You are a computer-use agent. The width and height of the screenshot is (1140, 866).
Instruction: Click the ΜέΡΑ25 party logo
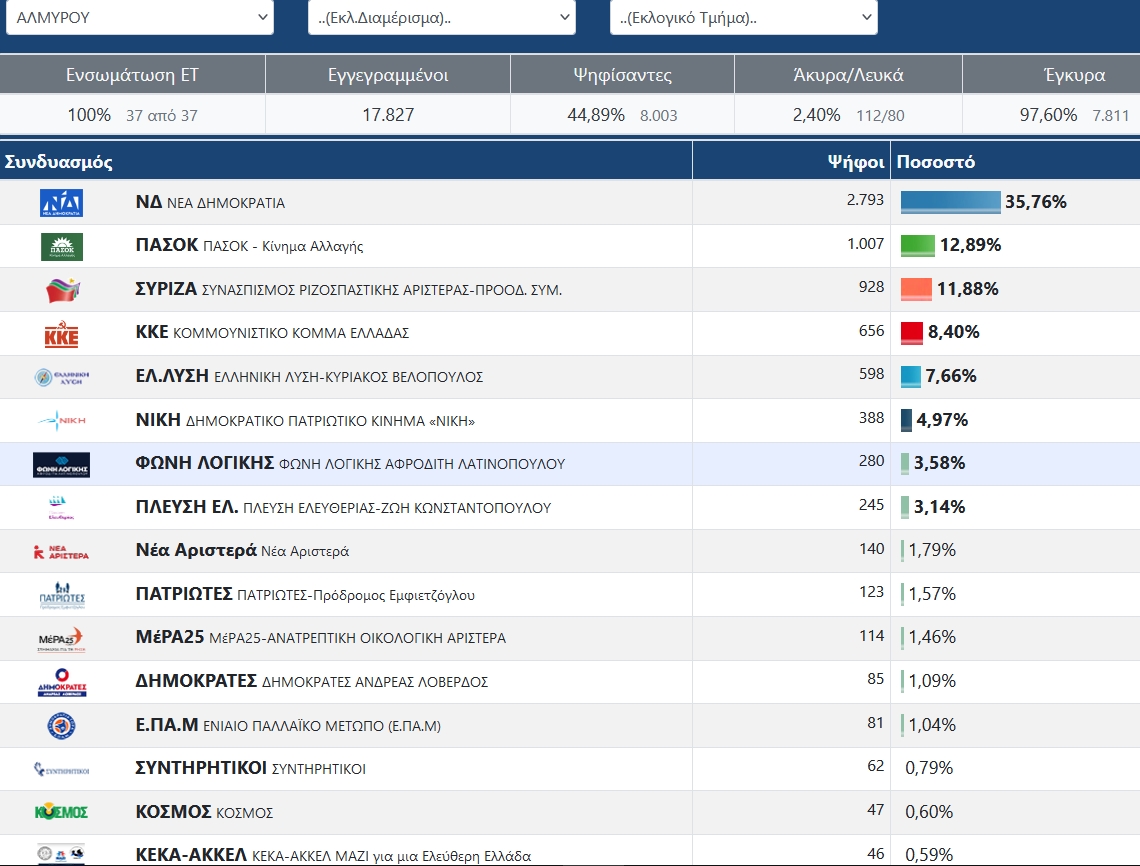61,638
